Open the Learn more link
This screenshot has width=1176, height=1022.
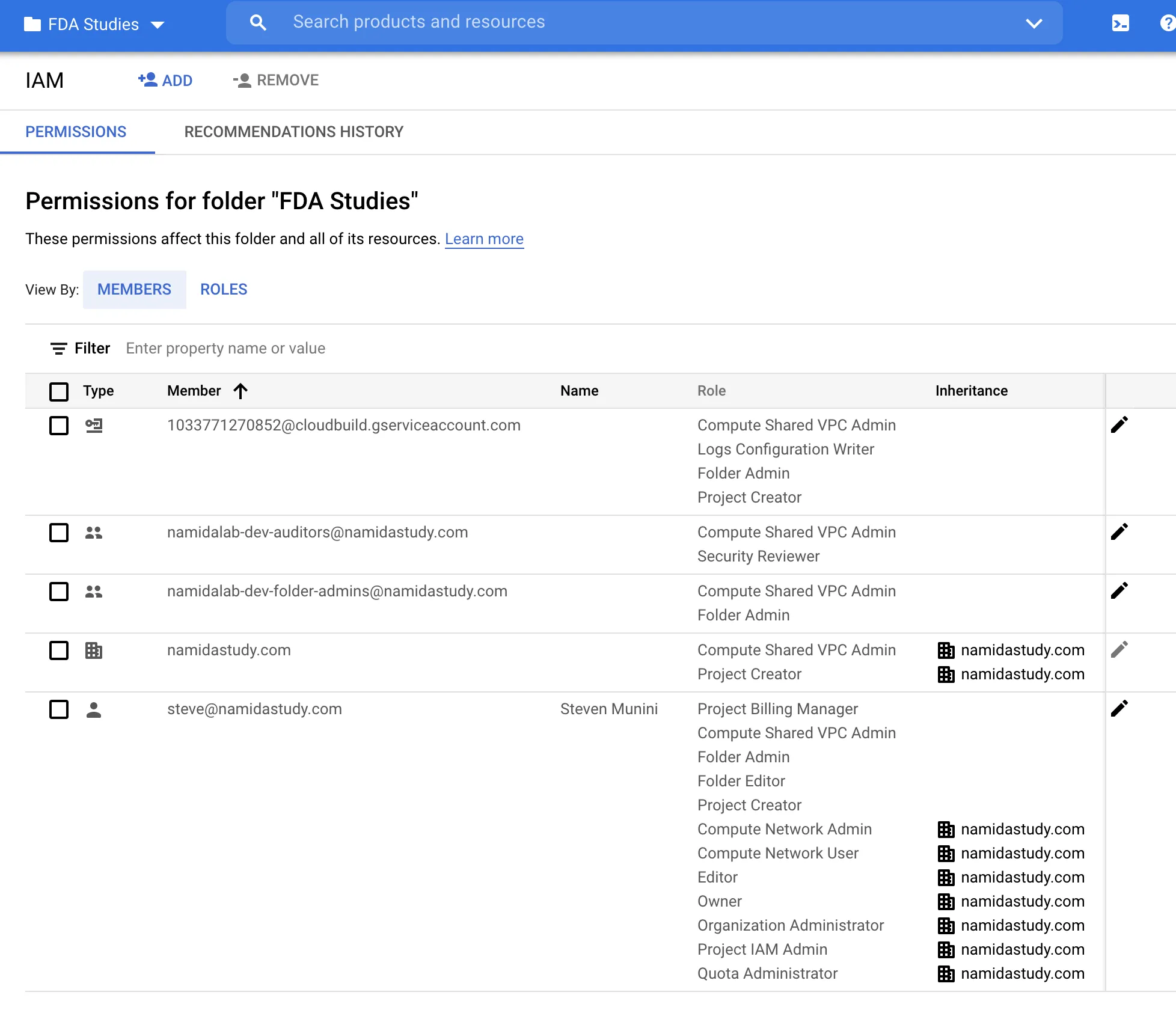click(x=484, y=239)
